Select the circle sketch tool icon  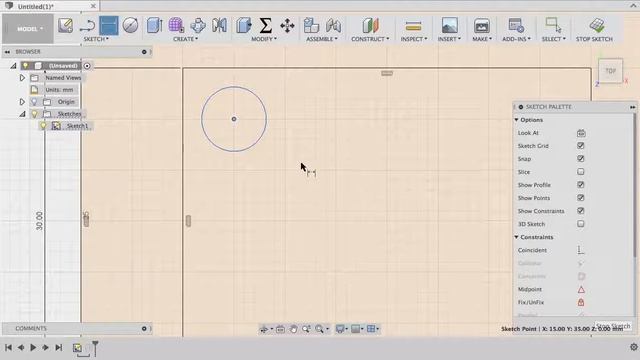coord(130,25)
